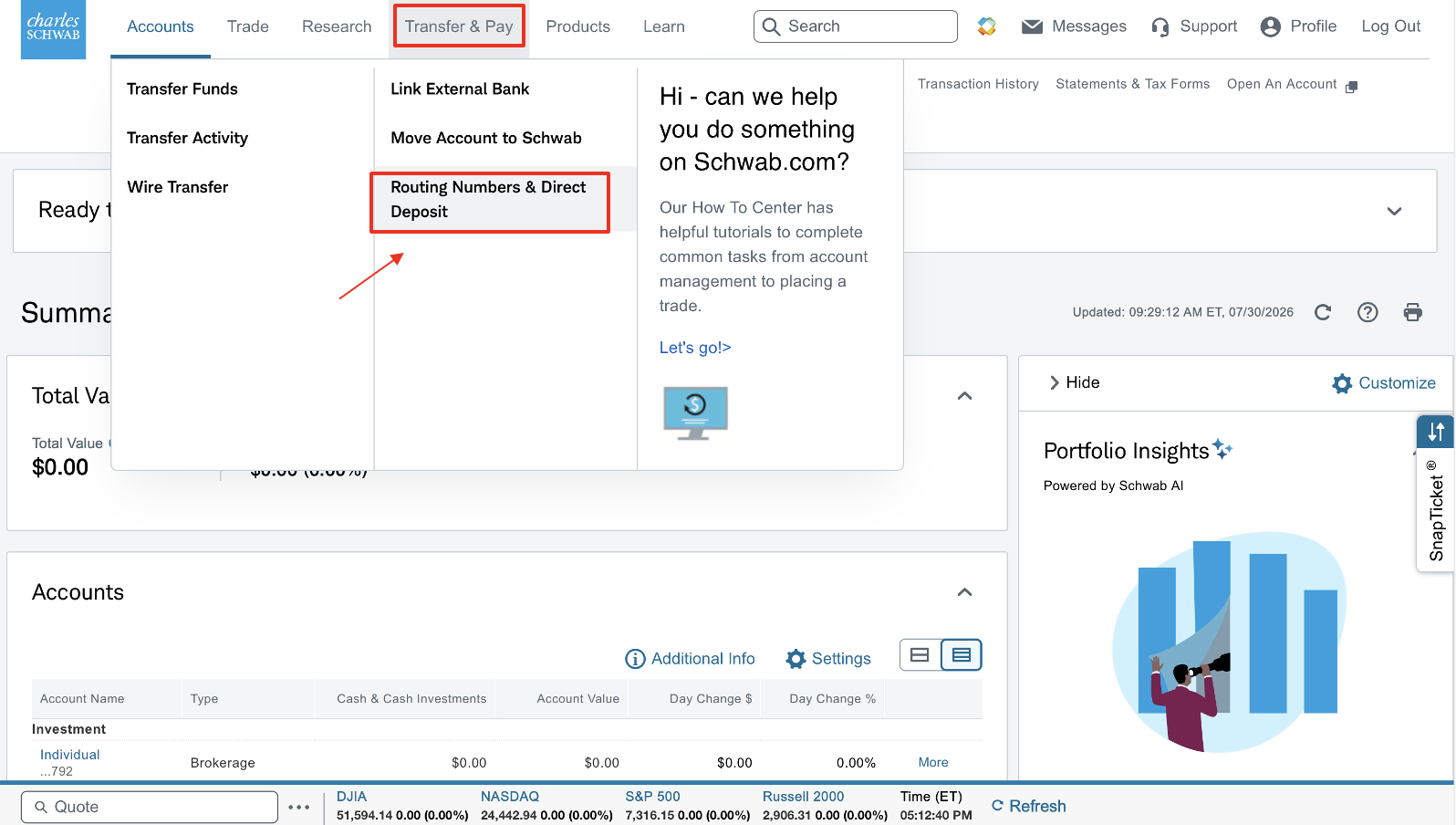The image size is (1456, 825).
Task: Click the Additional Info circle icon
Action: [x=635, y=659]
